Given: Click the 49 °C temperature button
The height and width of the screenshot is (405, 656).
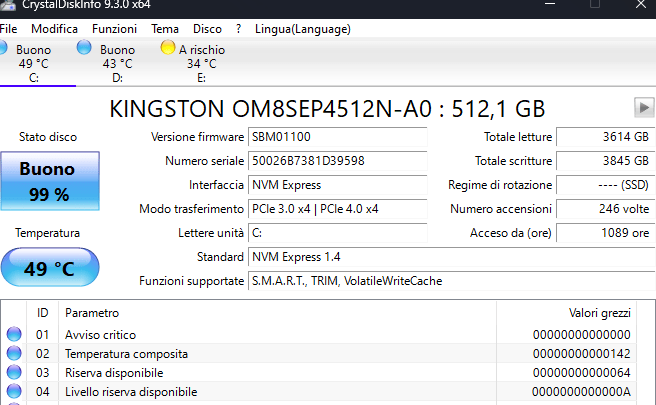Looking at the screenshot, I should tap(49, 268).
